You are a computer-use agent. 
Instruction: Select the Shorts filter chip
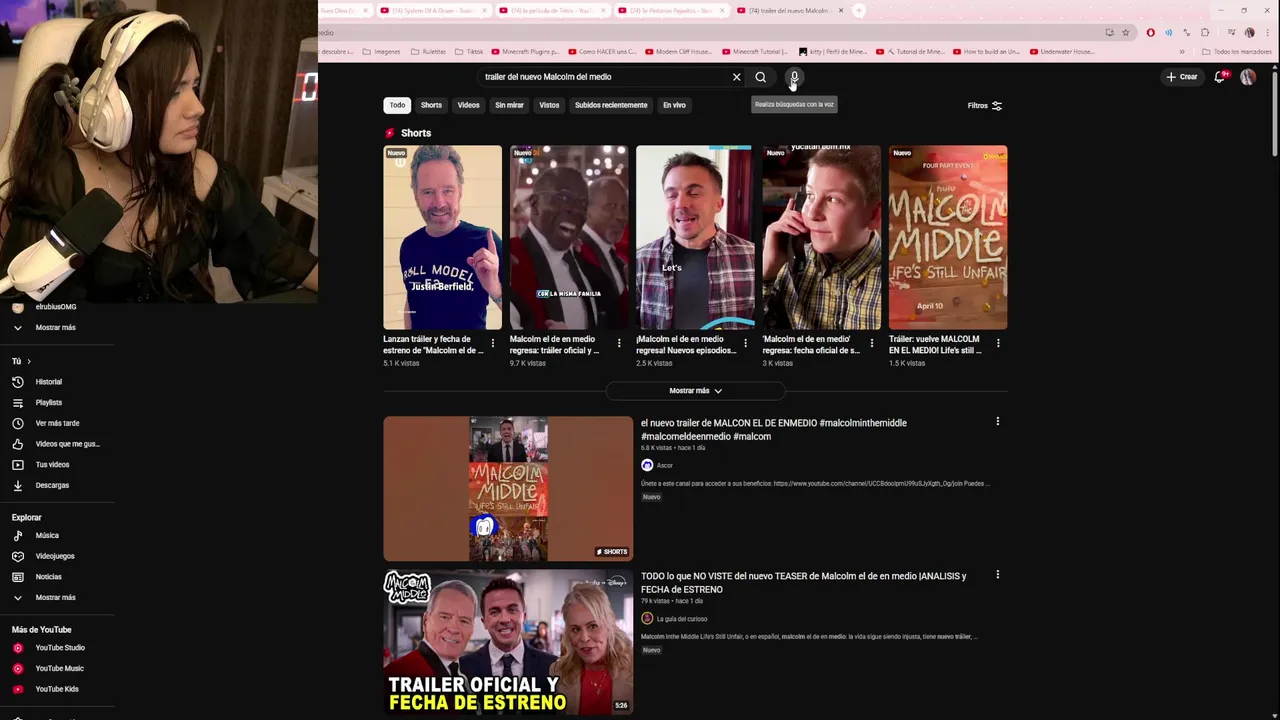pos(431,105)
